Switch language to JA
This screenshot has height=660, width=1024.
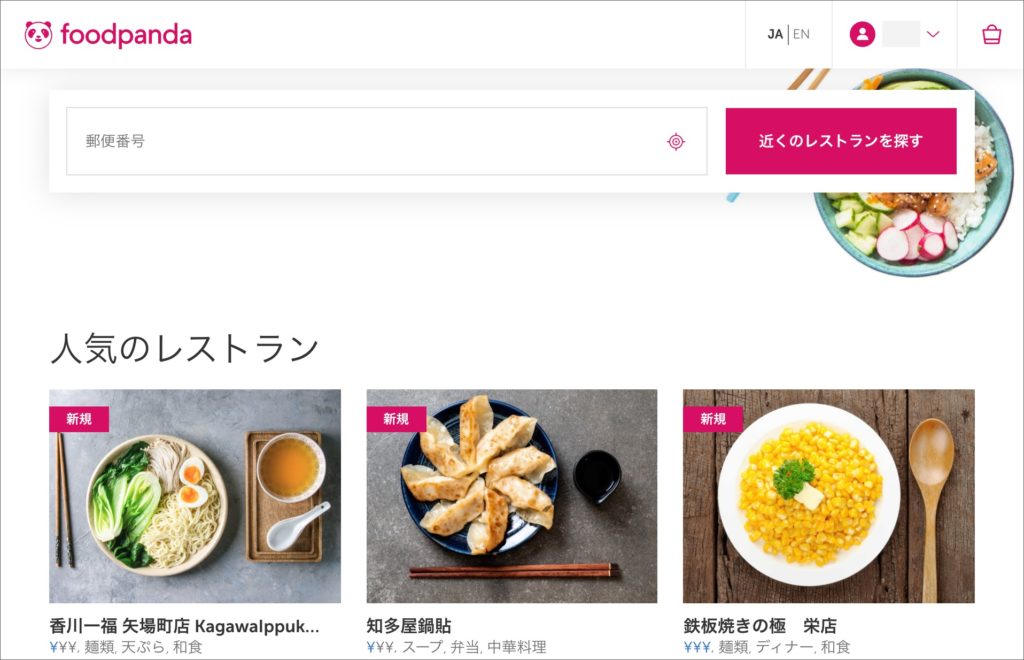775,35
